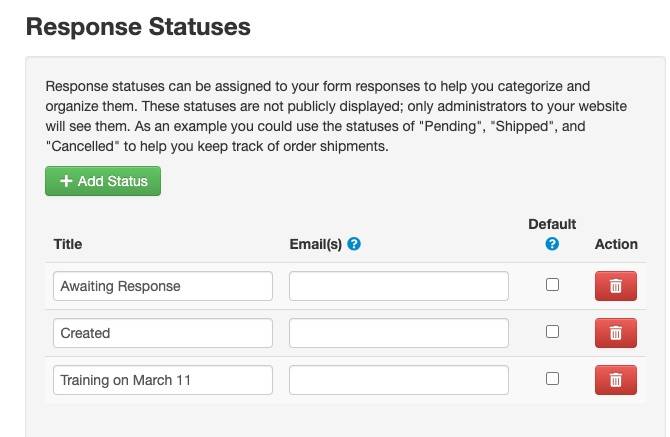Click the Default column header text
This screenshot has width=670, height=437.
click(x=552, y=224)
